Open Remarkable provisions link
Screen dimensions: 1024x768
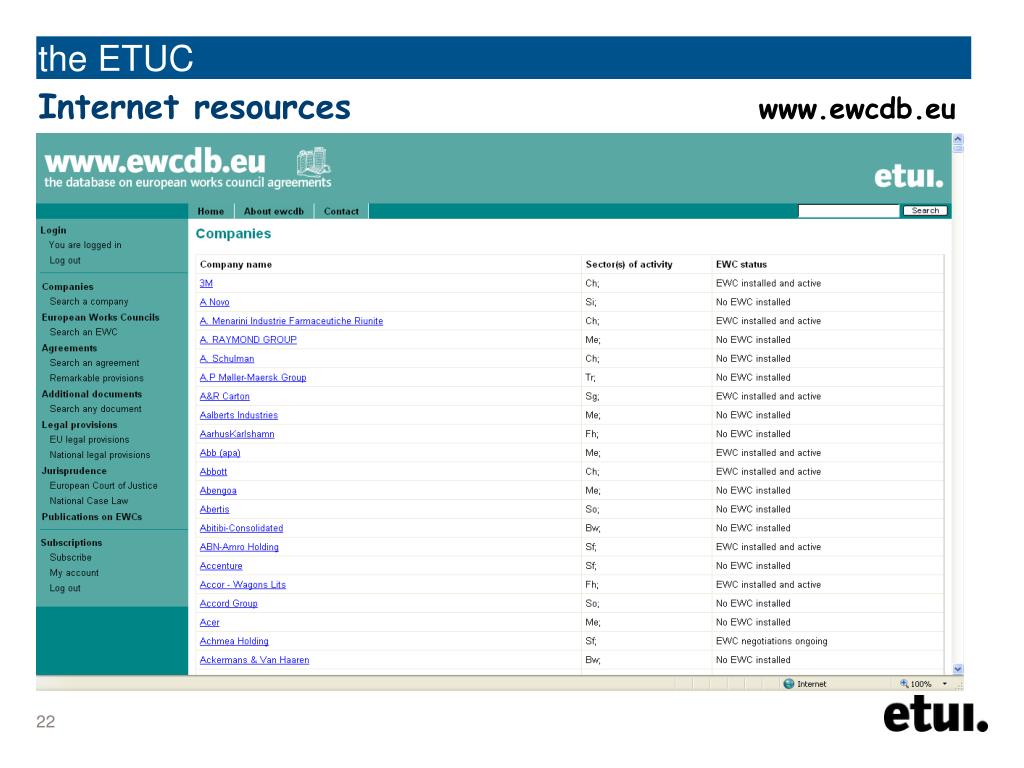pyautogui.click(x=97, y=377)
